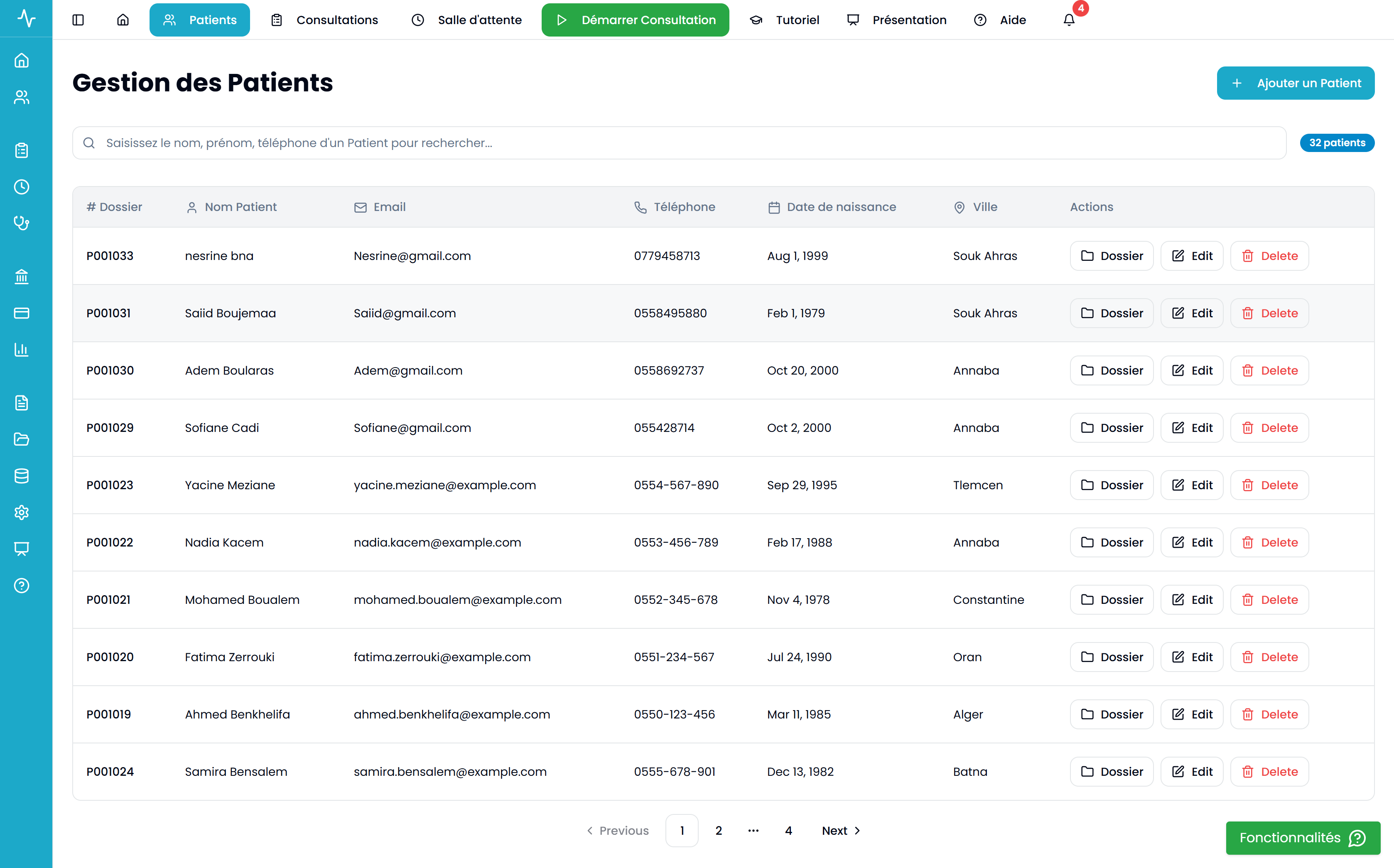Open the settings gear icon in the sidebar
1394x868 pixels.
coord(21,512)
